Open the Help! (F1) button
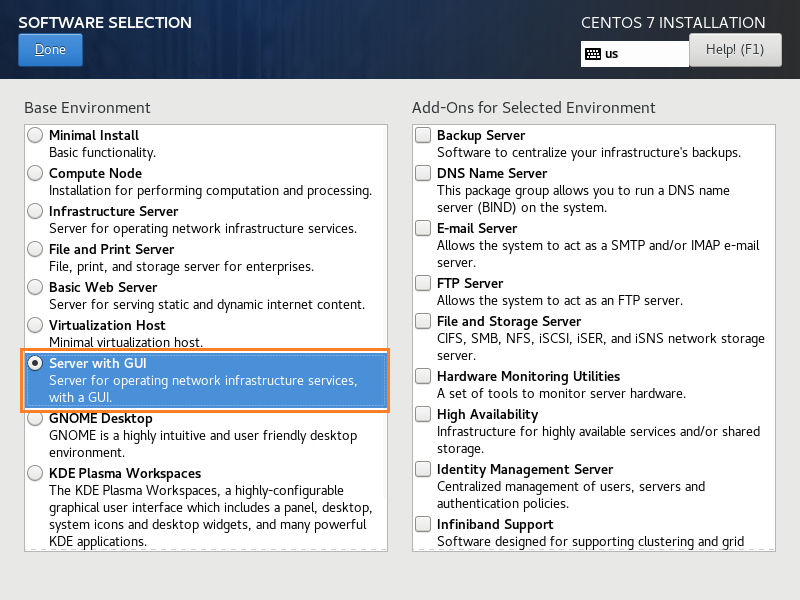The height and width of the screenshot is (600, 800). click(735, 49)
